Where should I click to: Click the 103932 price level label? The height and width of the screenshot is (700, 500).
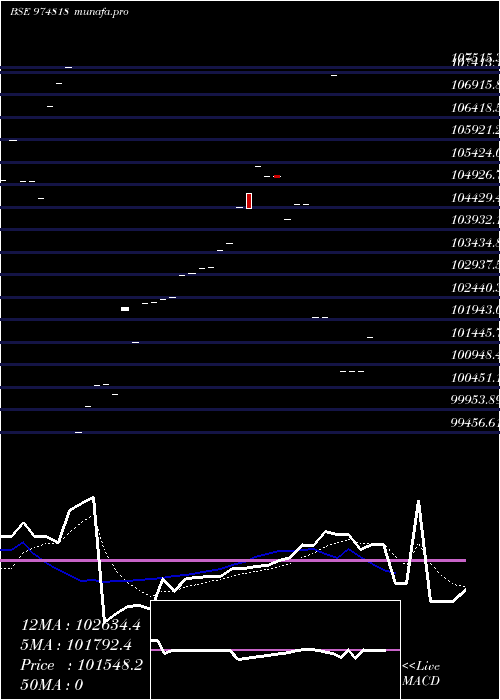[475, 220]
